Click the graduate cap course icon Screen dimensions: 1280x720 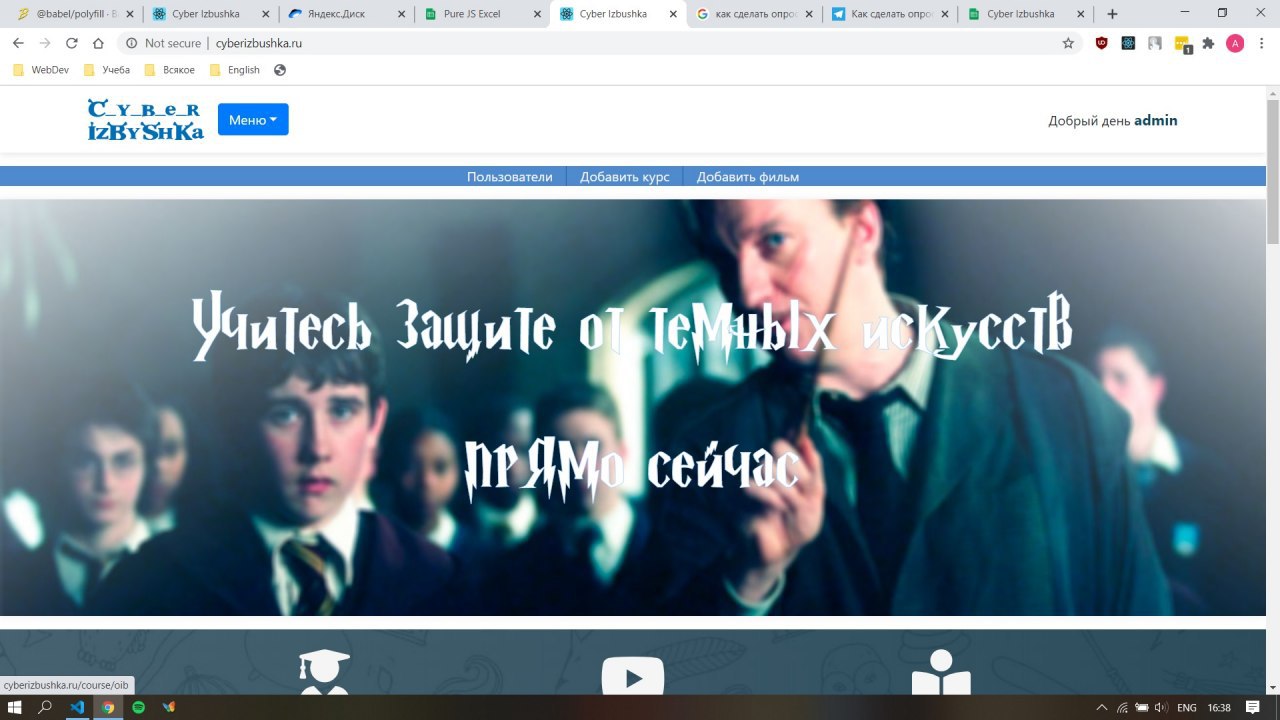[324, 672]
